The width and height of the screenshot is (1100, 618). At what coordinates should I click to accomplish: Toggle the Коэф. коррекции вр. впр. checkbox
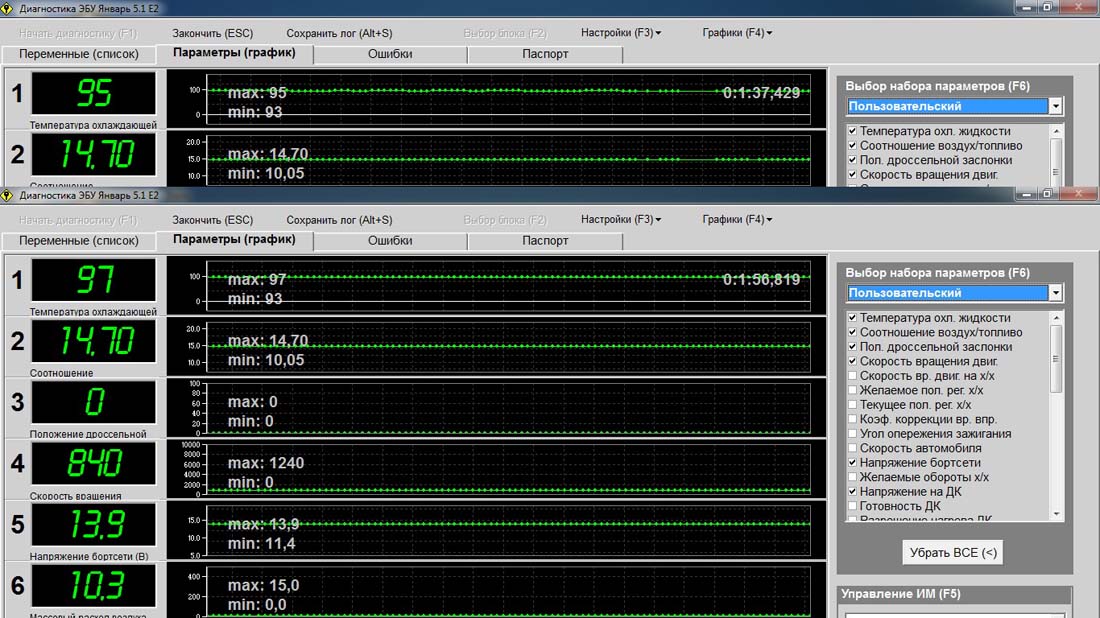pyautogui.click(x=852, y=420)
